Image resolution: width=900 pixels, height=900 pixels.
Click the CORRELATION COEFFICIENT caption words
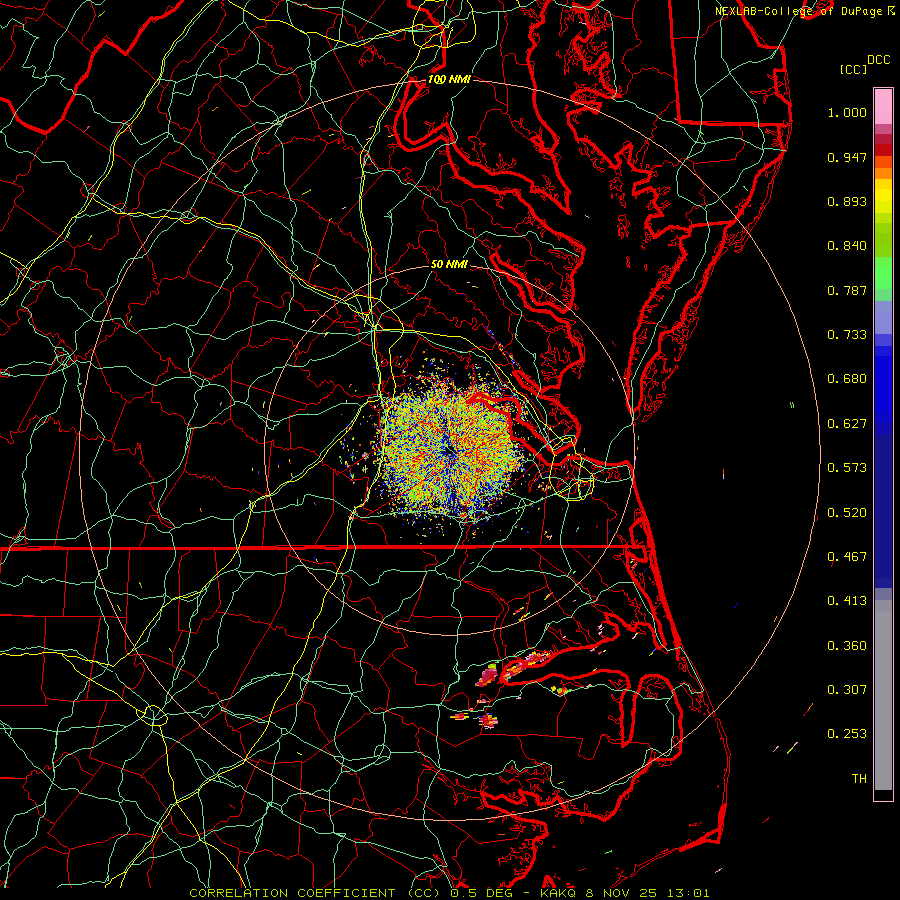pyautogui.click(x=292, y=893)
